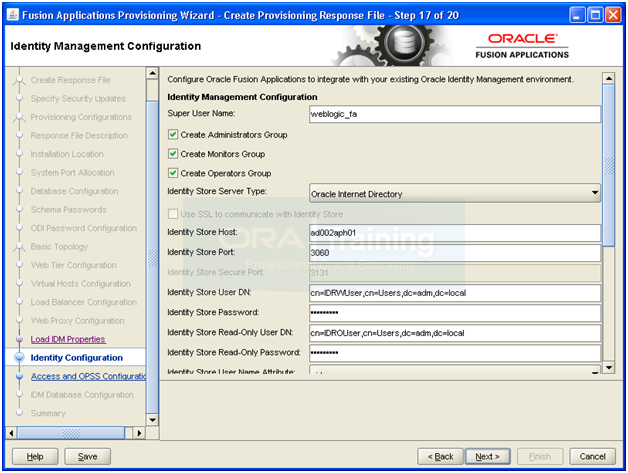The width and height of the screenshot is (628, 473).
Task: Click the sidebar horizontal scrollbar thumb
Action: (71, 433)
